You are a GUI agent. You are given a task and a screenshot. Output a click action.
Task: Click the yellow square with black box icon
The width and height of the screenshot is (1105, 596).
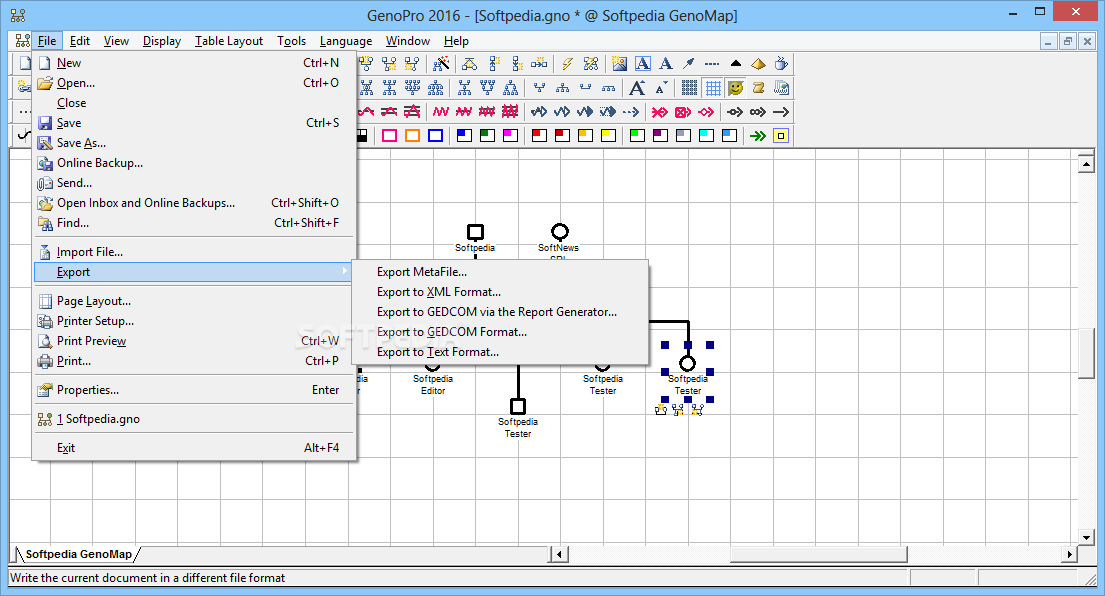(781, 136)
